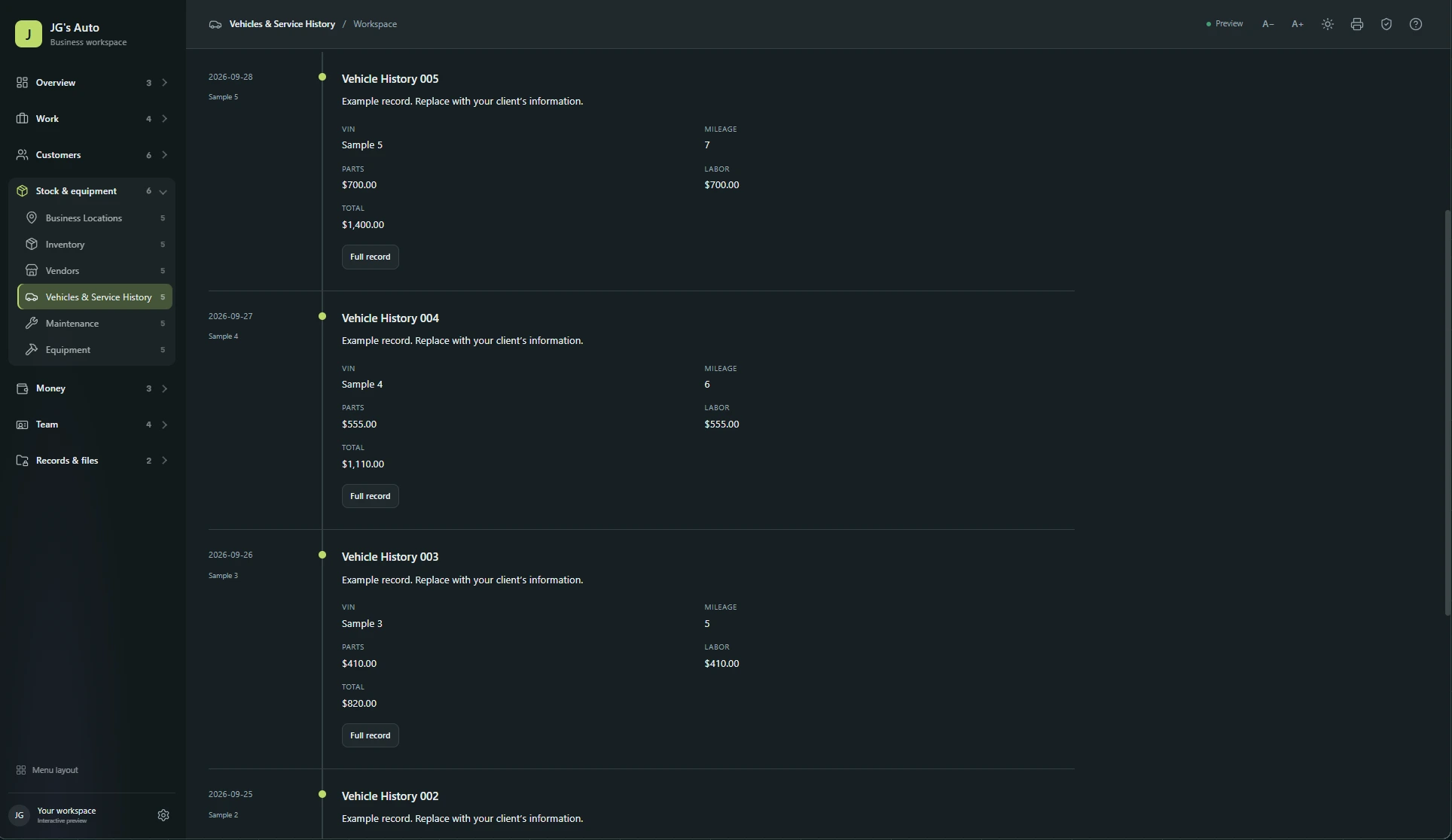This screenshot has width=1452, height=840.
Task: Expand the Money section chevron
Action: [x=164, y=388]
